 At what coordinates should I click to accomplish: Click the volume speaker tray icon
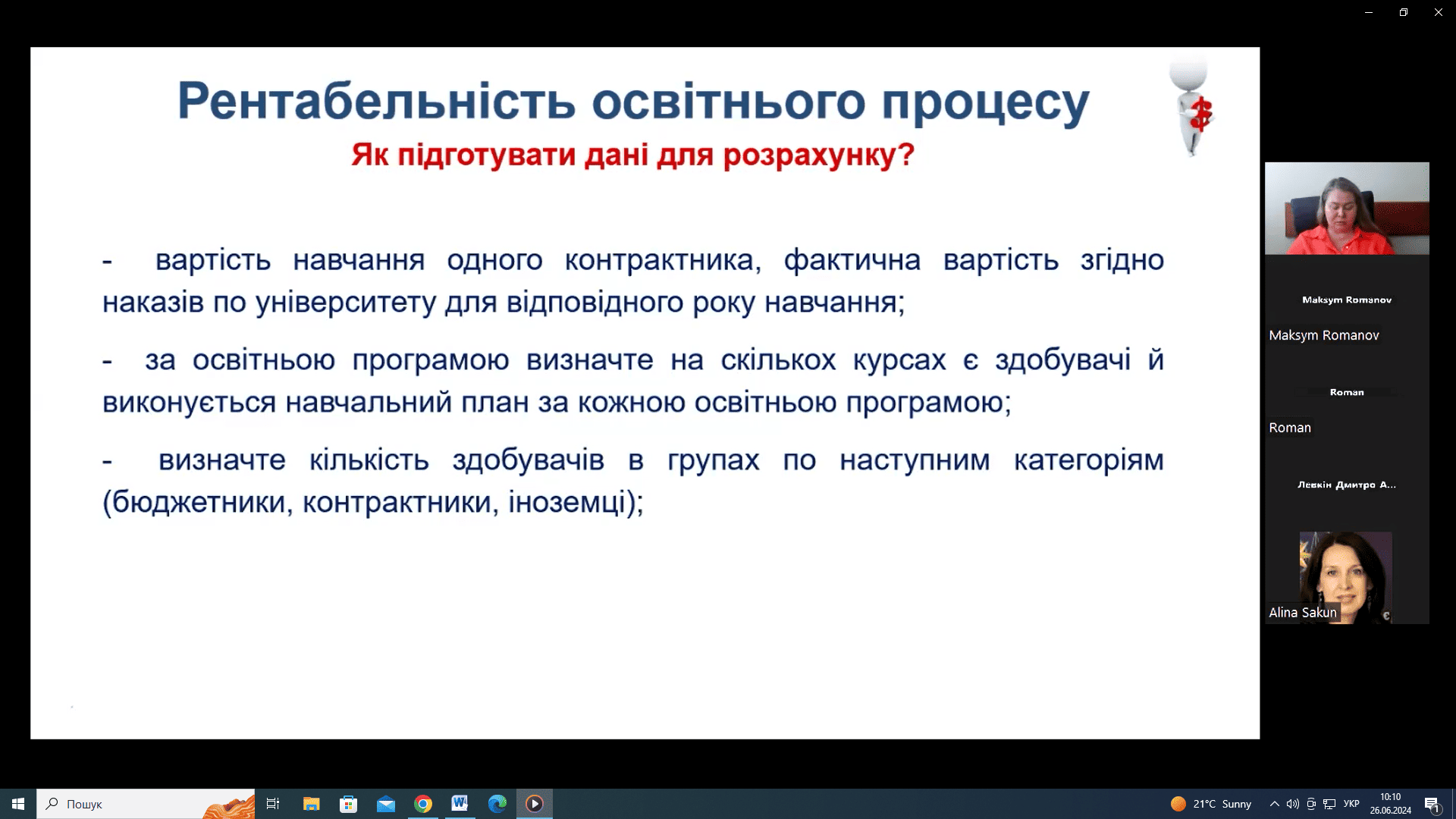[1292, 804]
